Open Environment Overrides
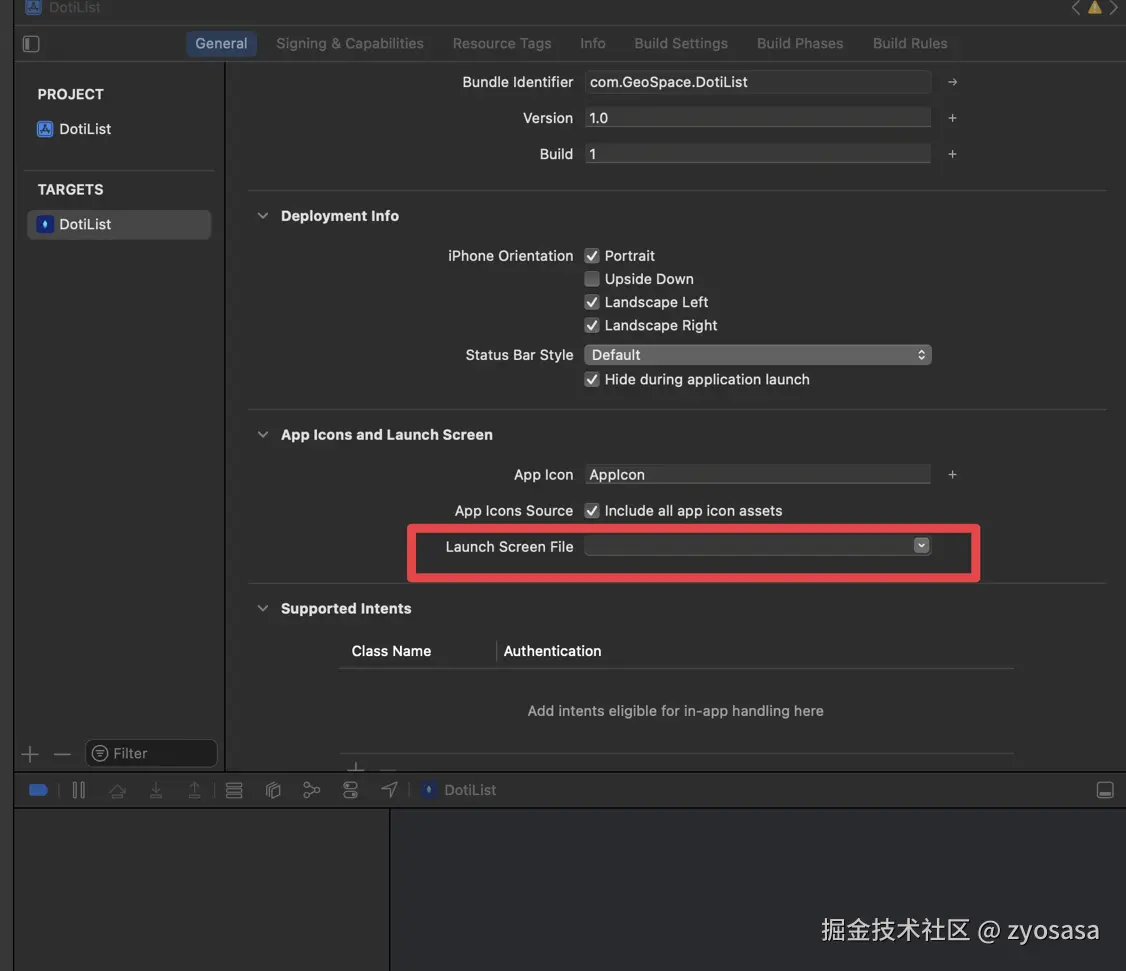The width and height of the screenshot is (1126, 971). pyautogui.click(x=350, y=789)
